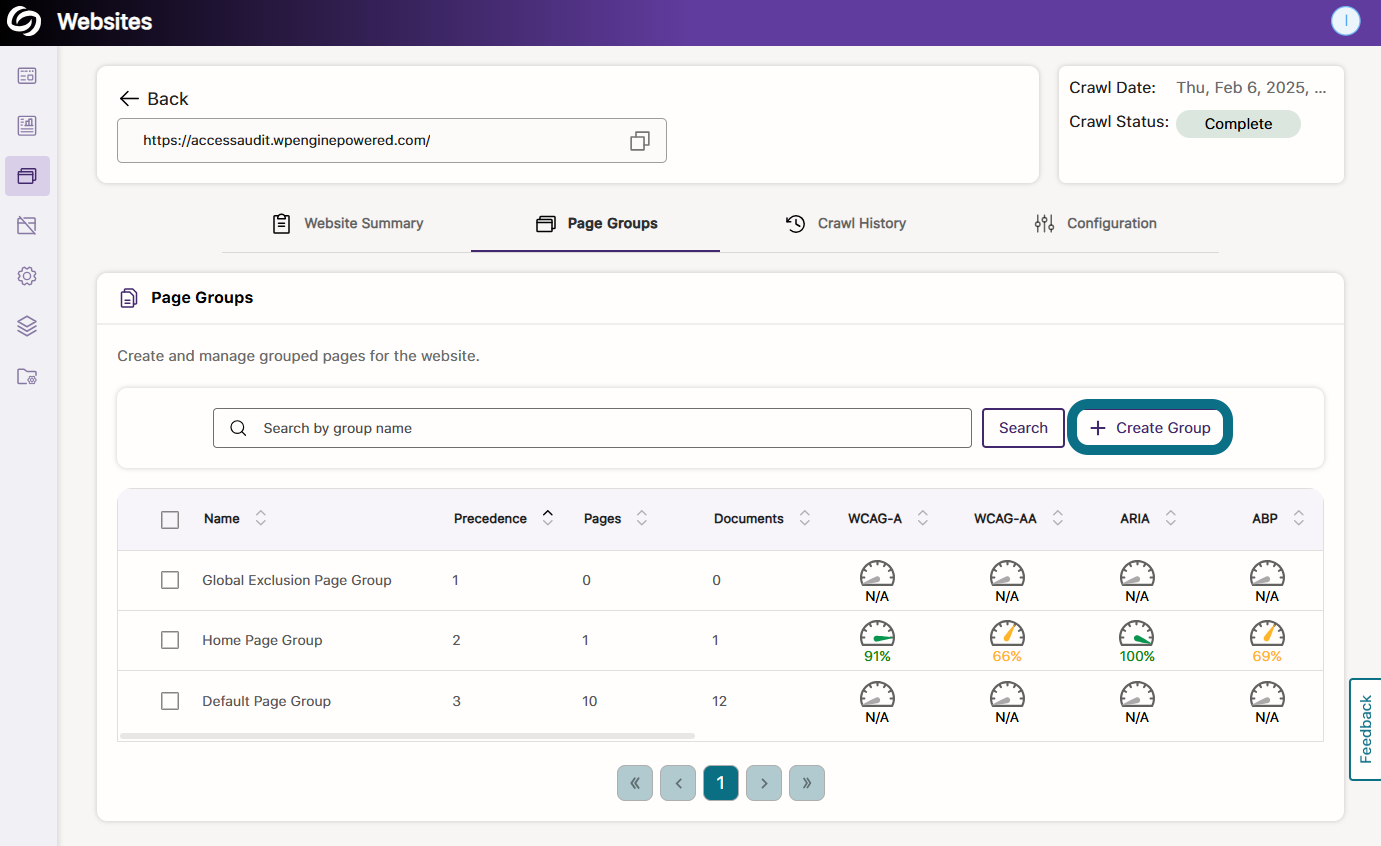Image resolution: width=1381 pixels, height=846 pixels.
Task: Open the reports icon in sidebar
Action: [27, 125]
